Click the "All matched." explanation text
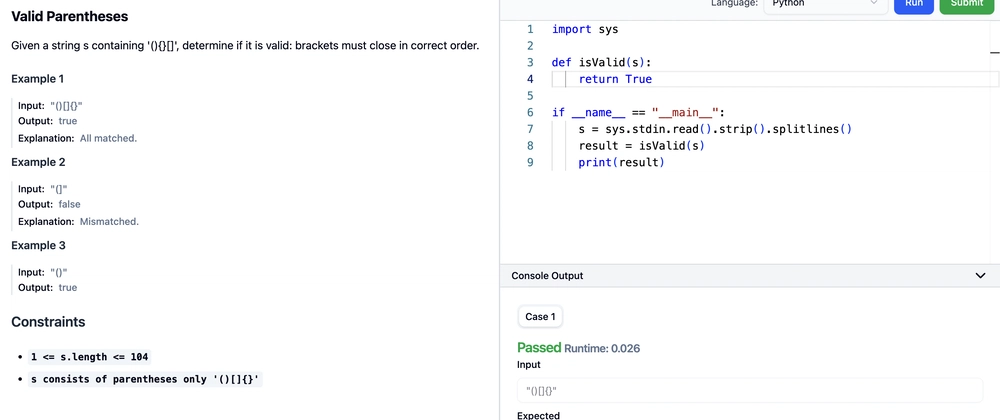Viewport: 1000px width, 420px height. pos(108,138)
